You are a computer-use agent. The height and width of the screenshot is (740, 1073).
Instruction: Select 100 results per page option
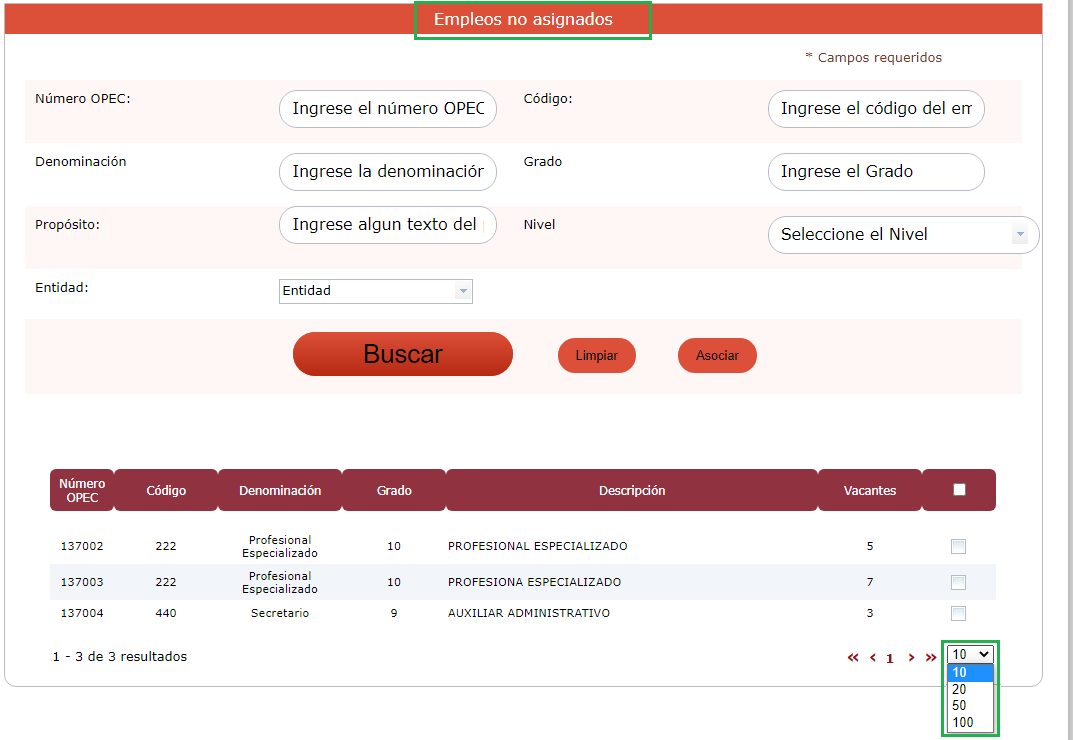[x=962, y=722]
